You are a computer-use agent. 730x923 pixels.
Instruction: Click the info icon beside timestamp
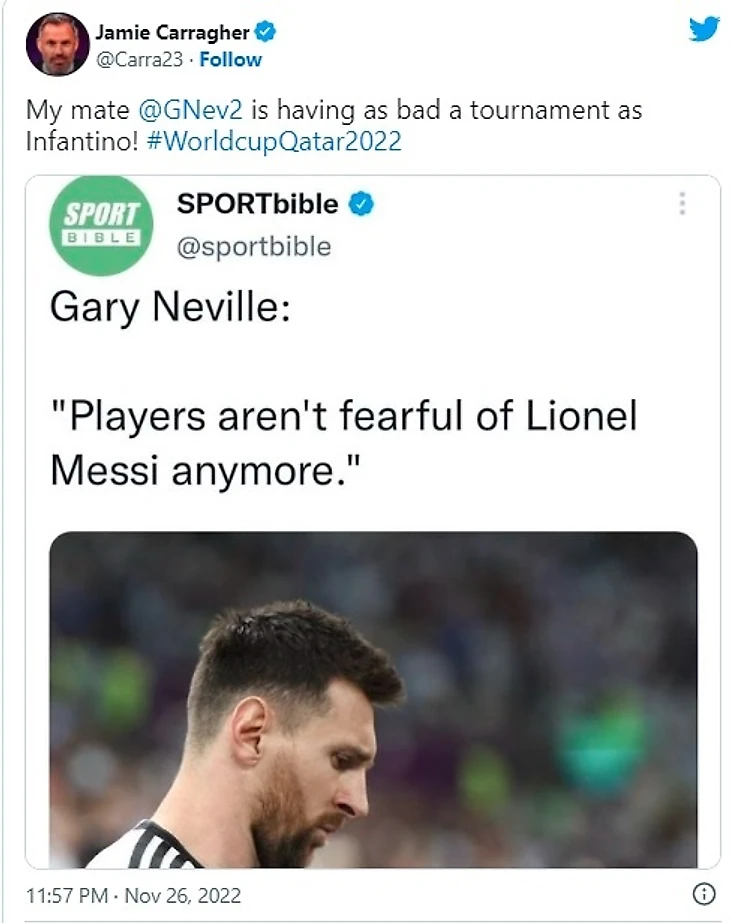click(x=703, y=894)
